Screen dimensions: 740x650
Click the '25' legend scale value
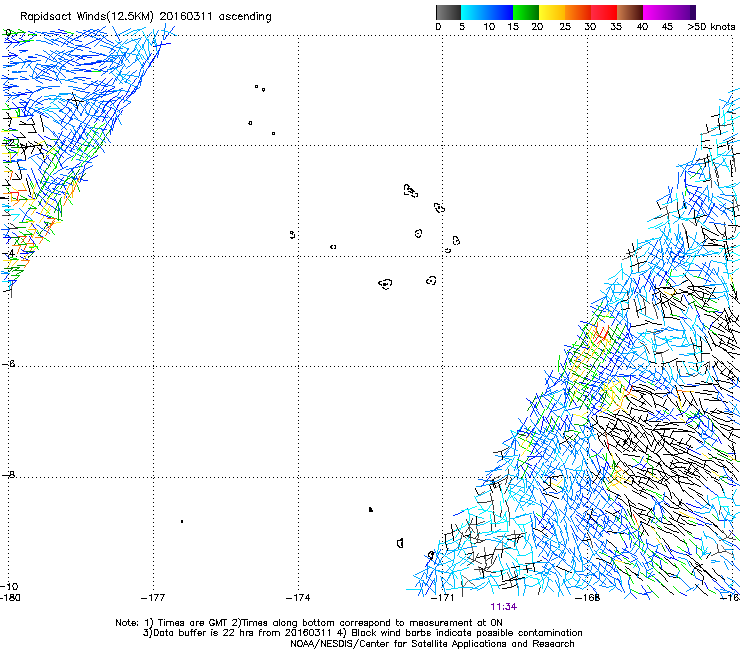click(565, 27)
